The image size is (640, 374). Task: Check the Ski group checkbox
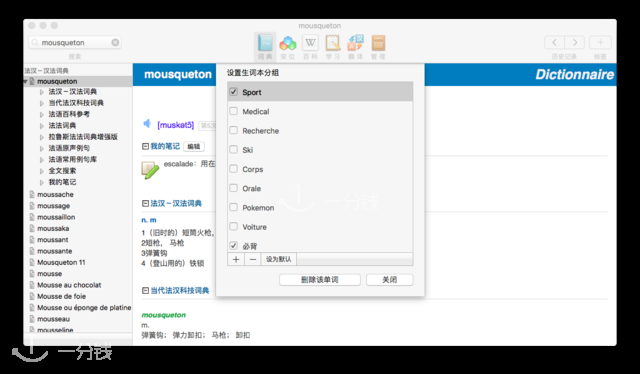pos(233,149)
